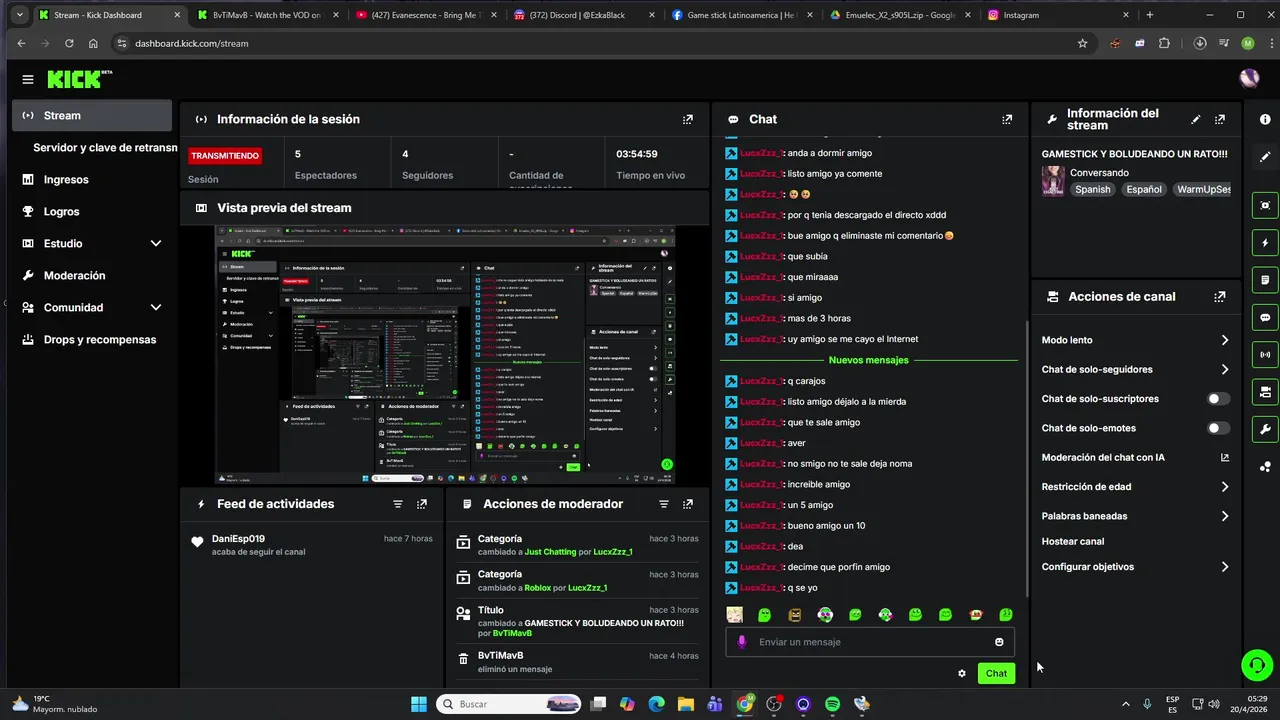
Task: Expand Chat de solo-seguidores options
Action: pyautogui.click(x=1225, y=370)
